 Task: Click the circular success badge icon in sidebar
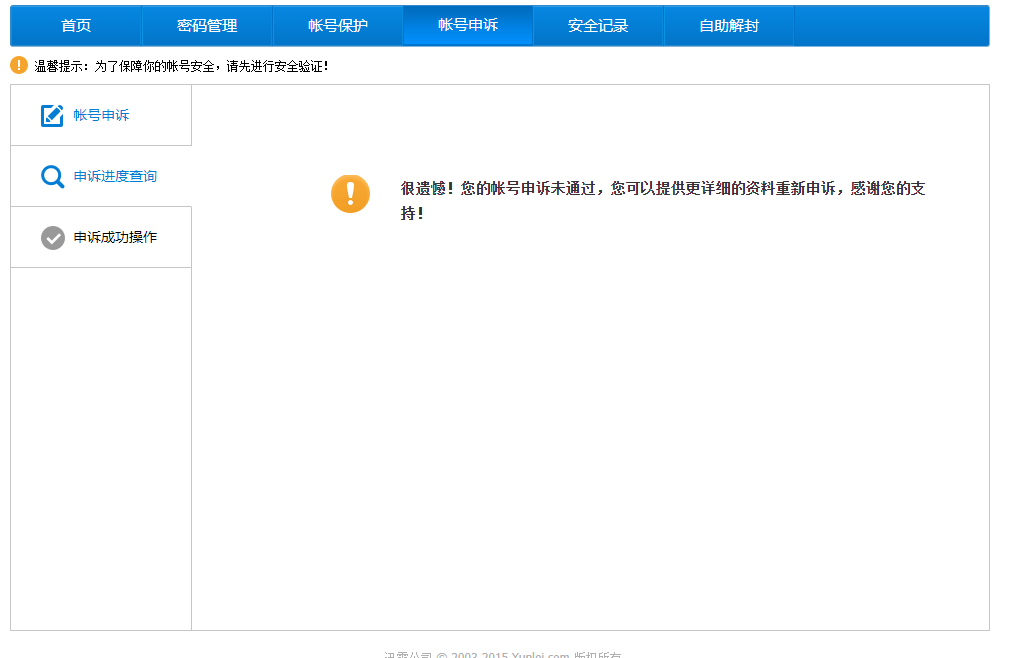[52, 238]
